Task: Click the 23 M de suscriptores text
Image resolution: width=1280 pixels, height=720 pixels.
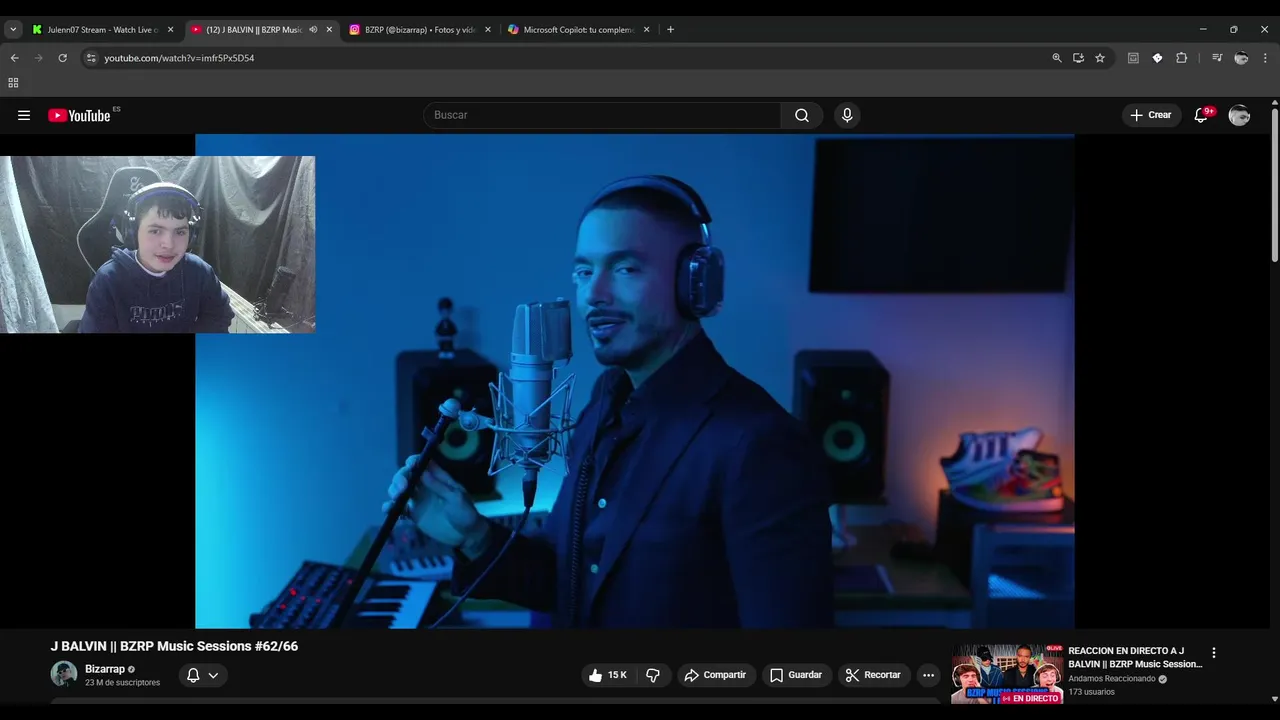Action: tap(122, 683)
